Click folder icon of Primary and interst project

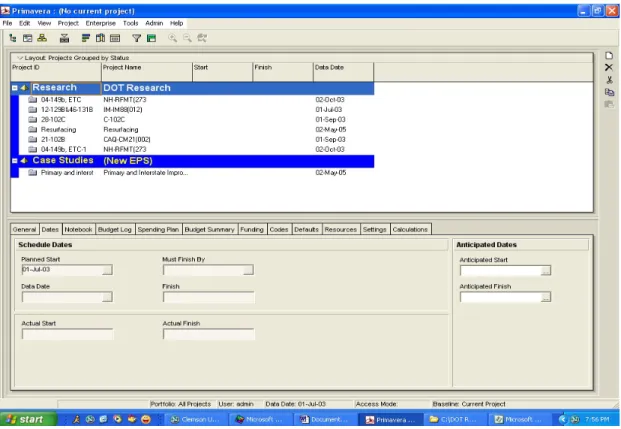pyautogui.click(x=33, y=173)
